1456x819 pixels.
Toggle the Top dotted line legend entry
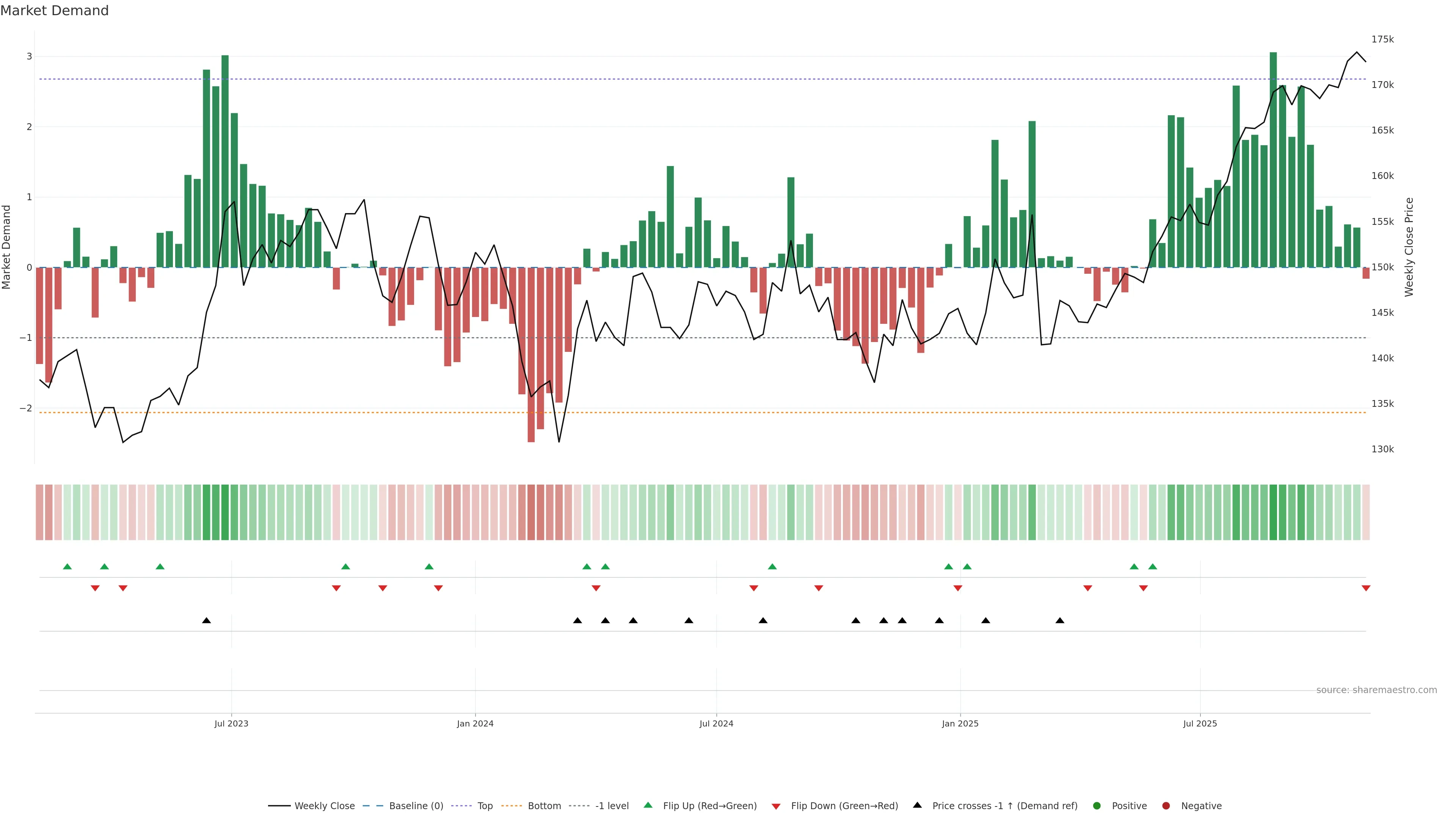(x=485, y=805)
